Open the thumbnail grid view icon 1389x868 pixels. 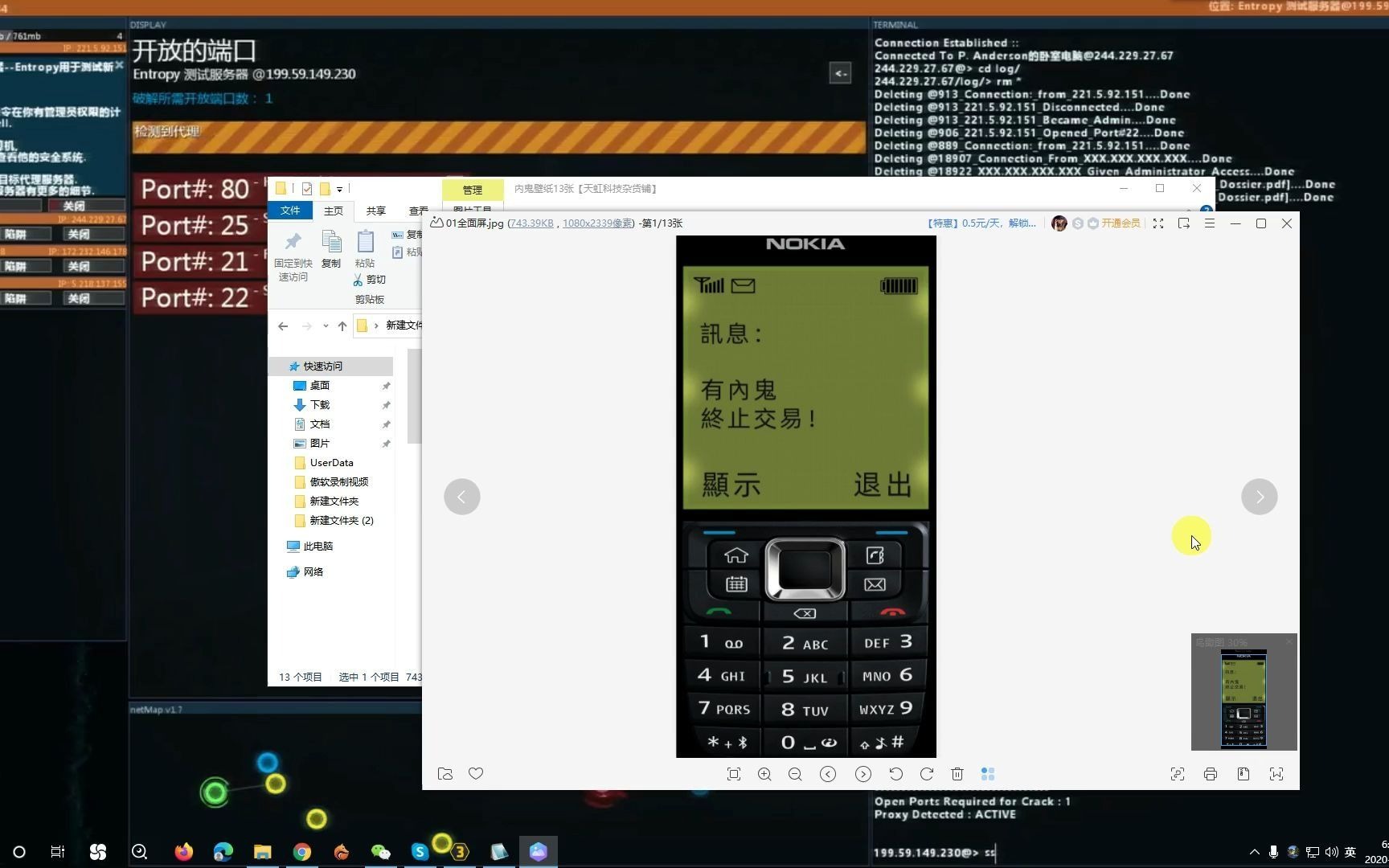(x=988, y=774)
